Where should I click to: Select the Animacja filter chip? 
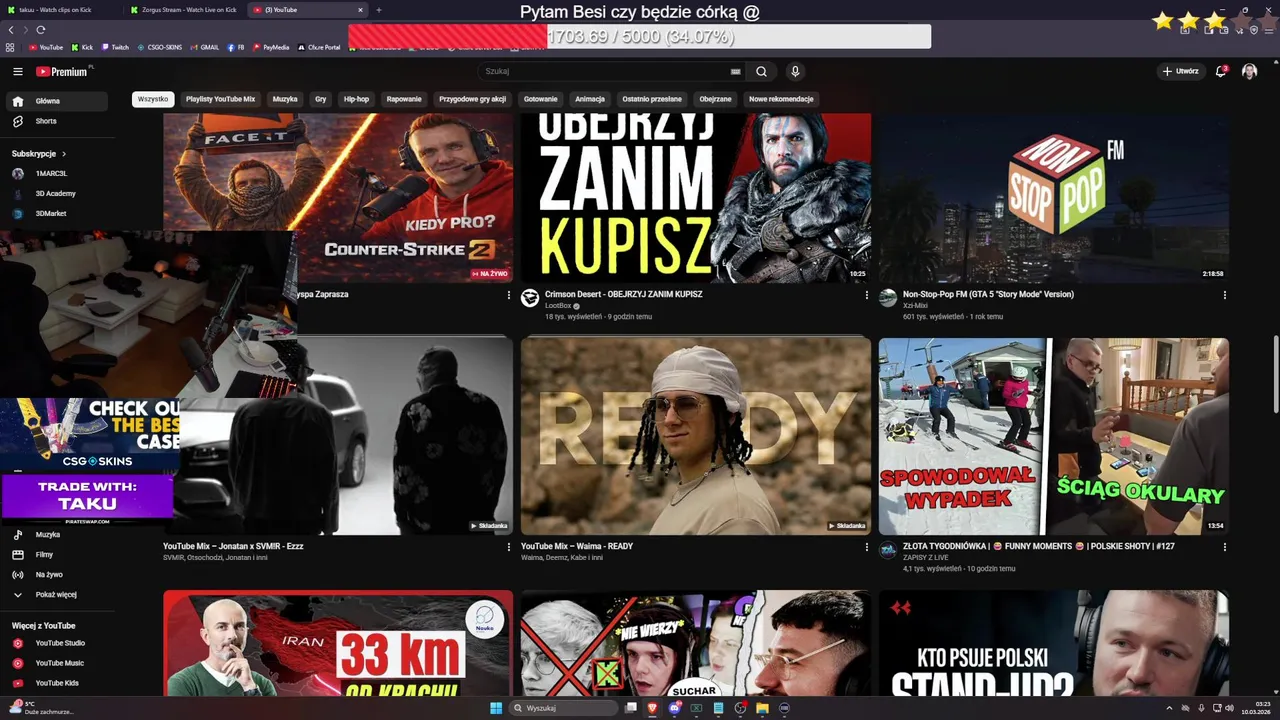tap(590, 99)
